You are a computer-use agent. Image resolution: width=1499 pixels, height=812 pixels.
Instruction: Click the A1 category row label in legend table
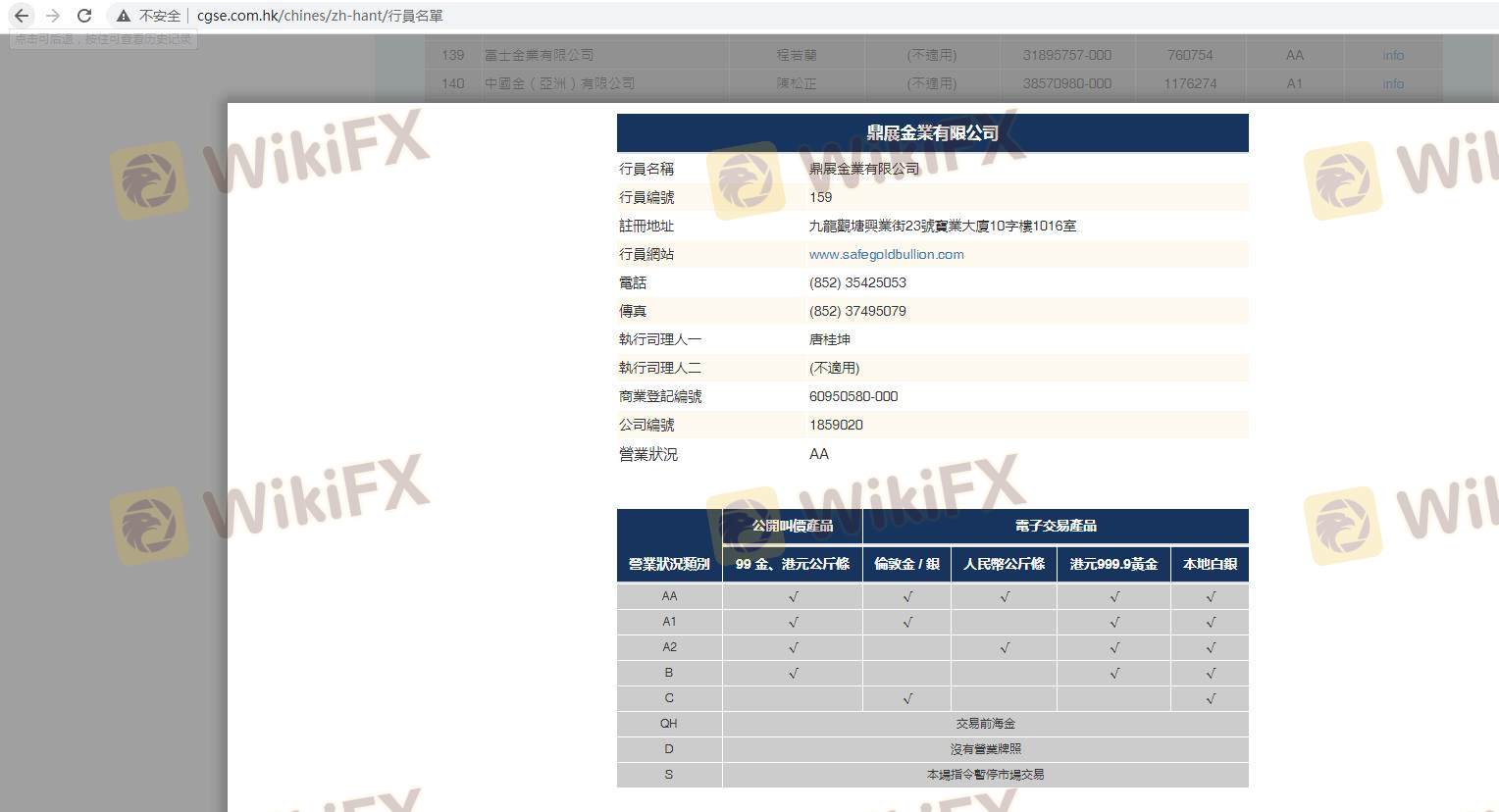[669, 622]
